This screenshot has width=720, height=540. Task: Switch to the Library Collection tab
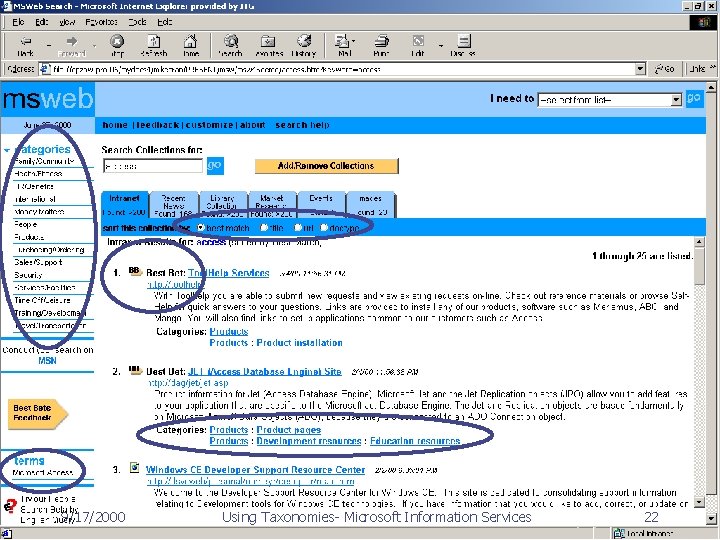click(222, 205)
